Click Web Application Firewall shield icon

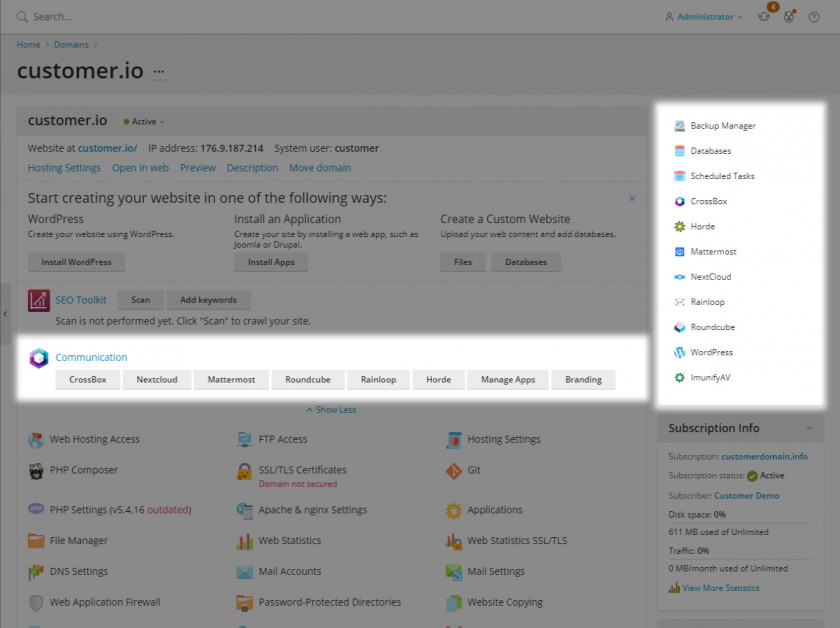point(36,603)
